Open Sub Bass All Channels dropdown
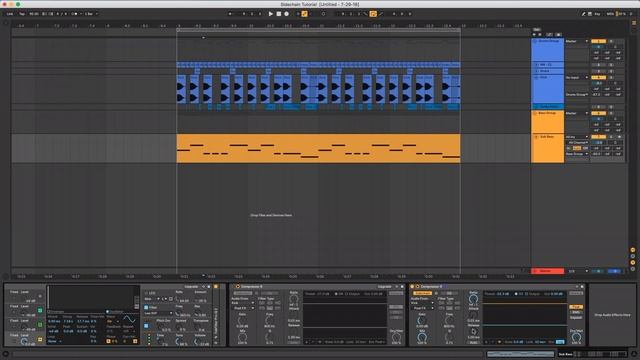The height and width of the screenshot is (360, 640). pos(577,142)
